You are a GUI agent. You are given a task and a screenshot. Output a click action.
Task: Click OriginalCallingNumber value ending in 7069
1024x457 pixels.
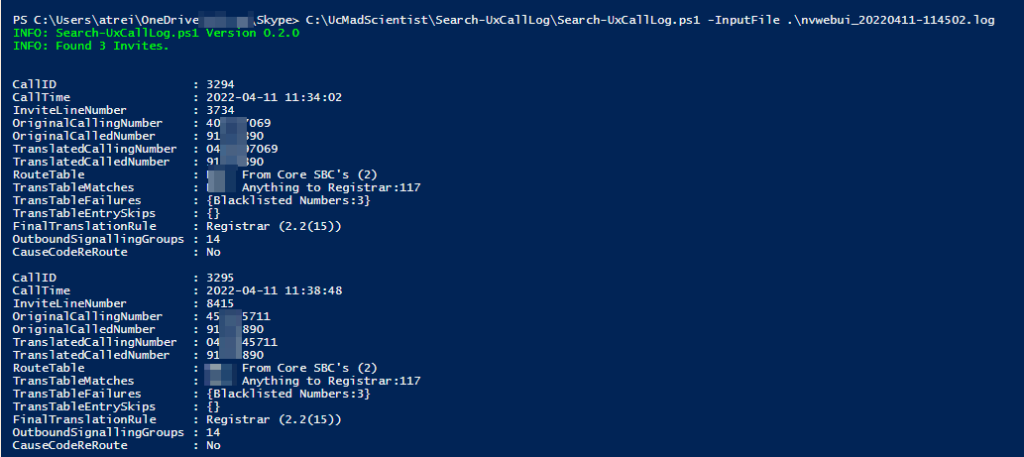tap(238, 123)
